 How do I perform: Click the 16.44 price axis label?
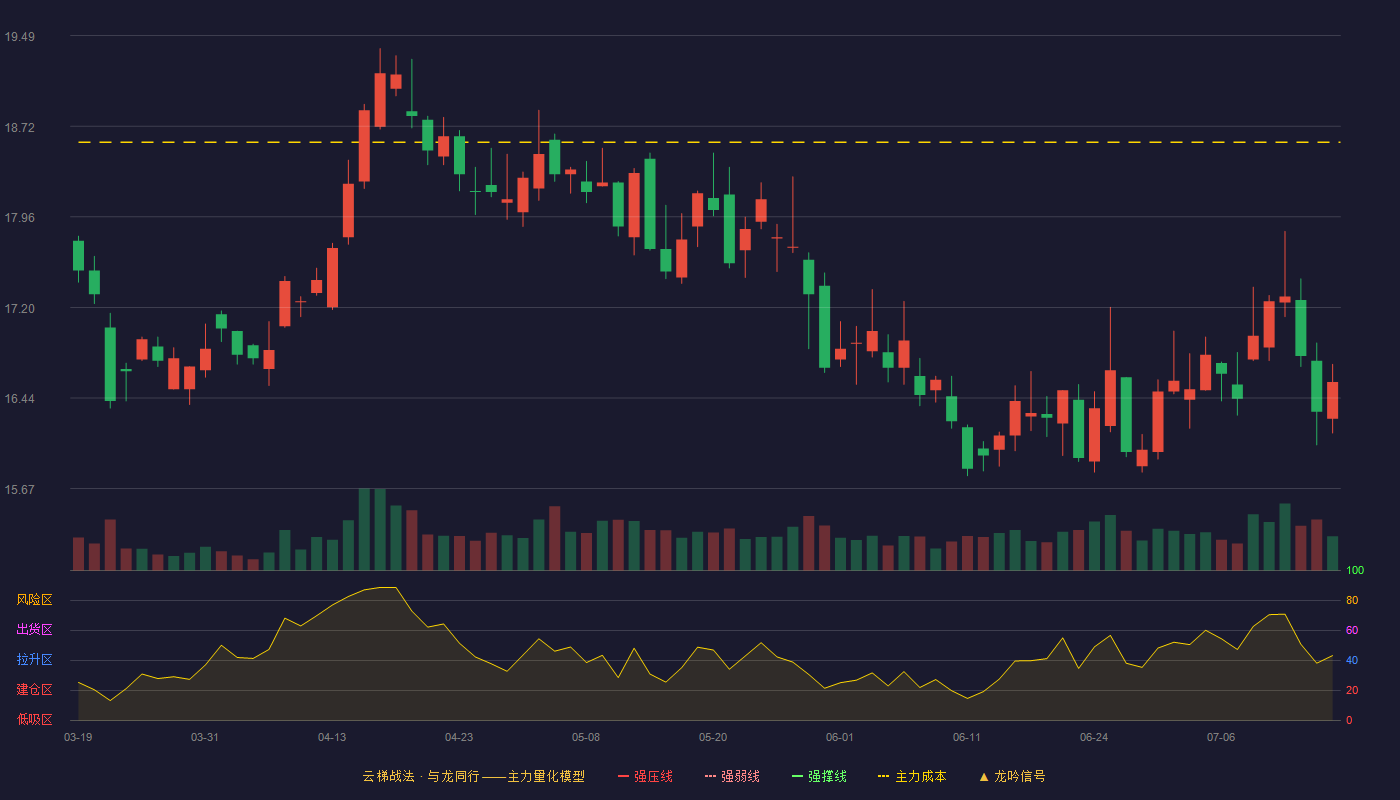(x=19, y=399)
